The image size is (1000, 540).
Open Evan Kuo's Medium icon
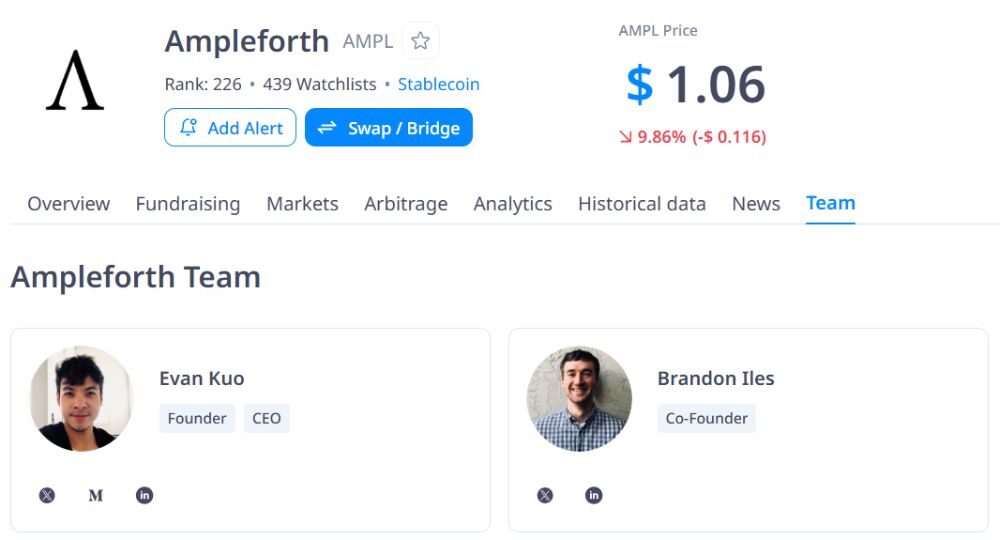click(96, 495)
